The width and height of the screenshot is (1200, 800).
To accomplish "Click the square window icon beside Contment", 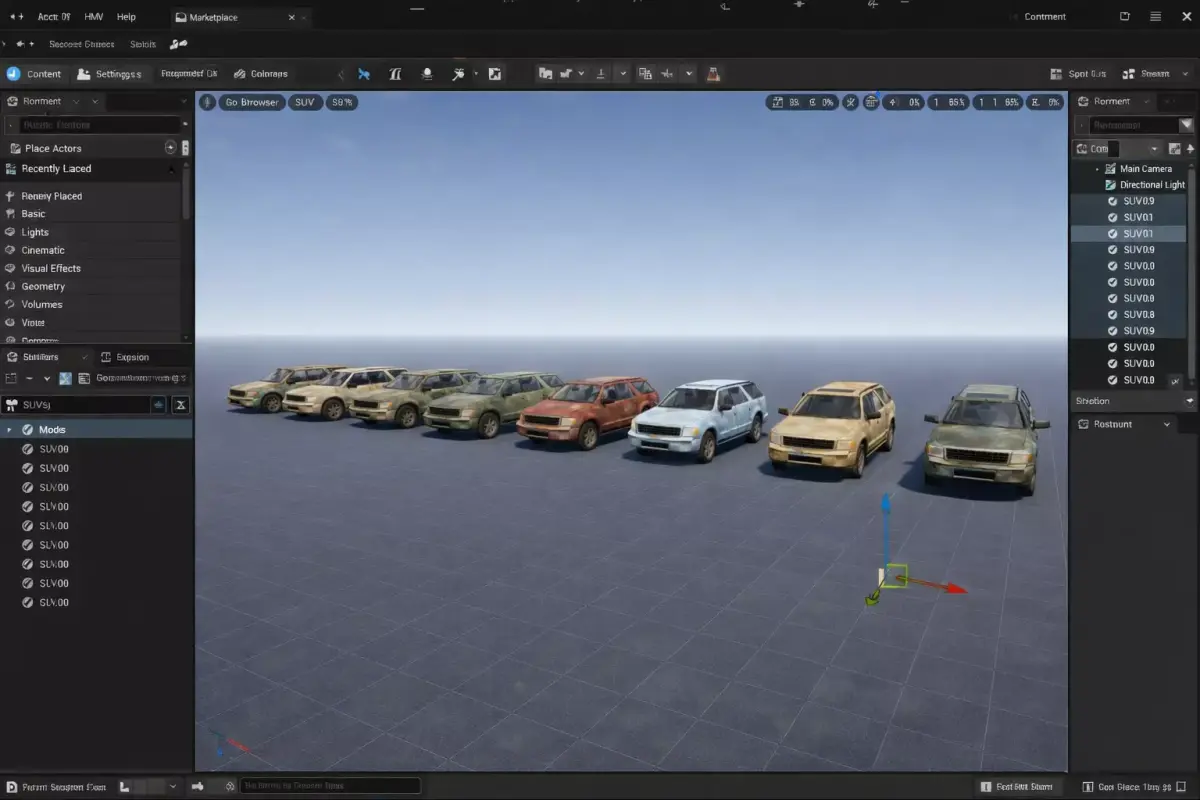I will (1124, 16).
